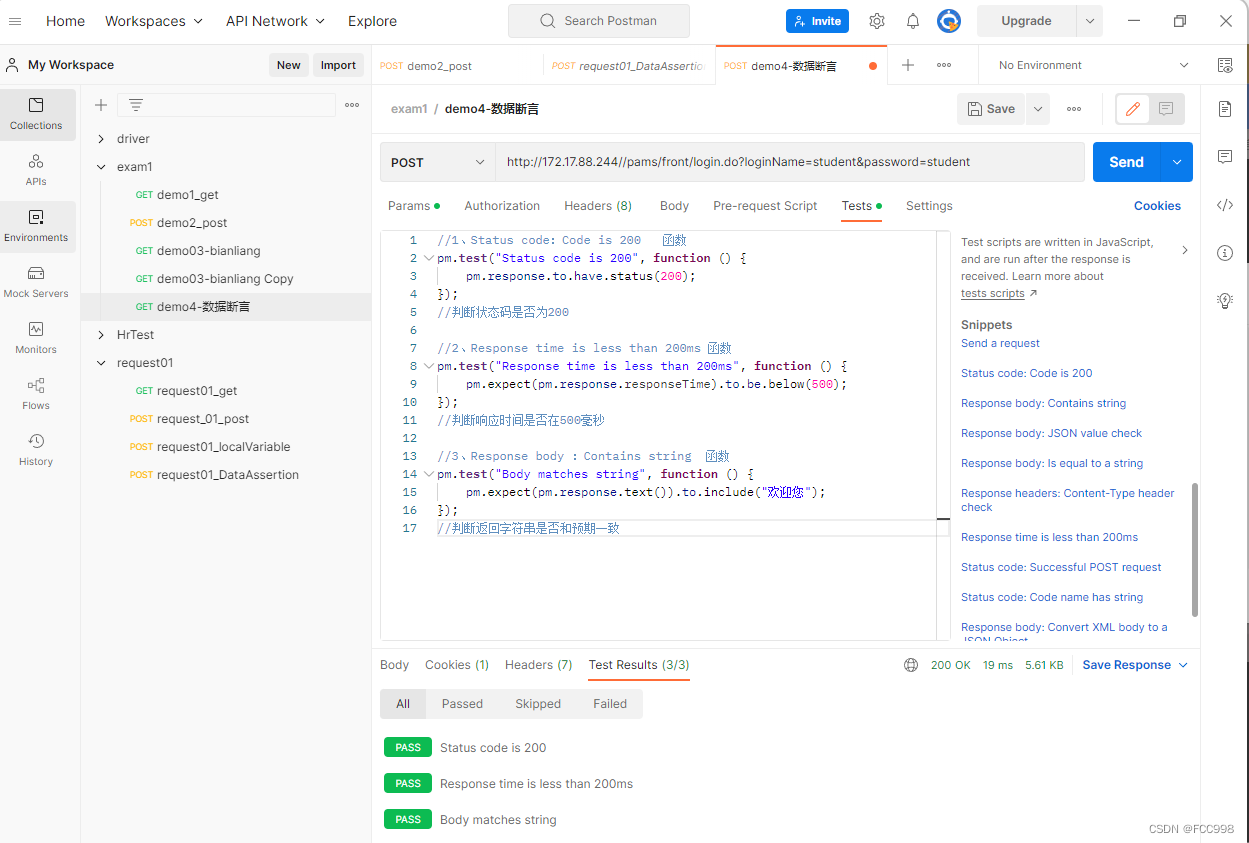
Task: Click the Search Postman box
Action: (x=599, y=21)
